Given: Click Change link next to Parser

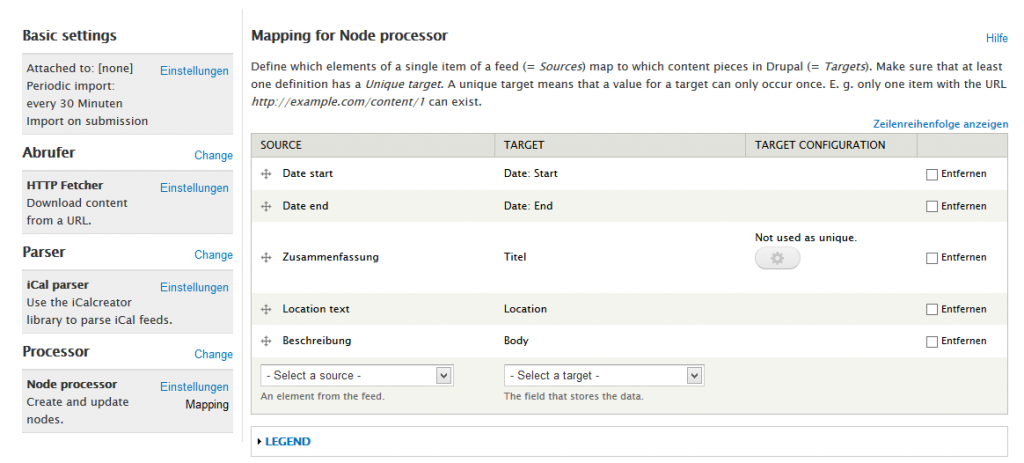Looking at the screenshot, I should pyautogui.click(x=213, y=255).
